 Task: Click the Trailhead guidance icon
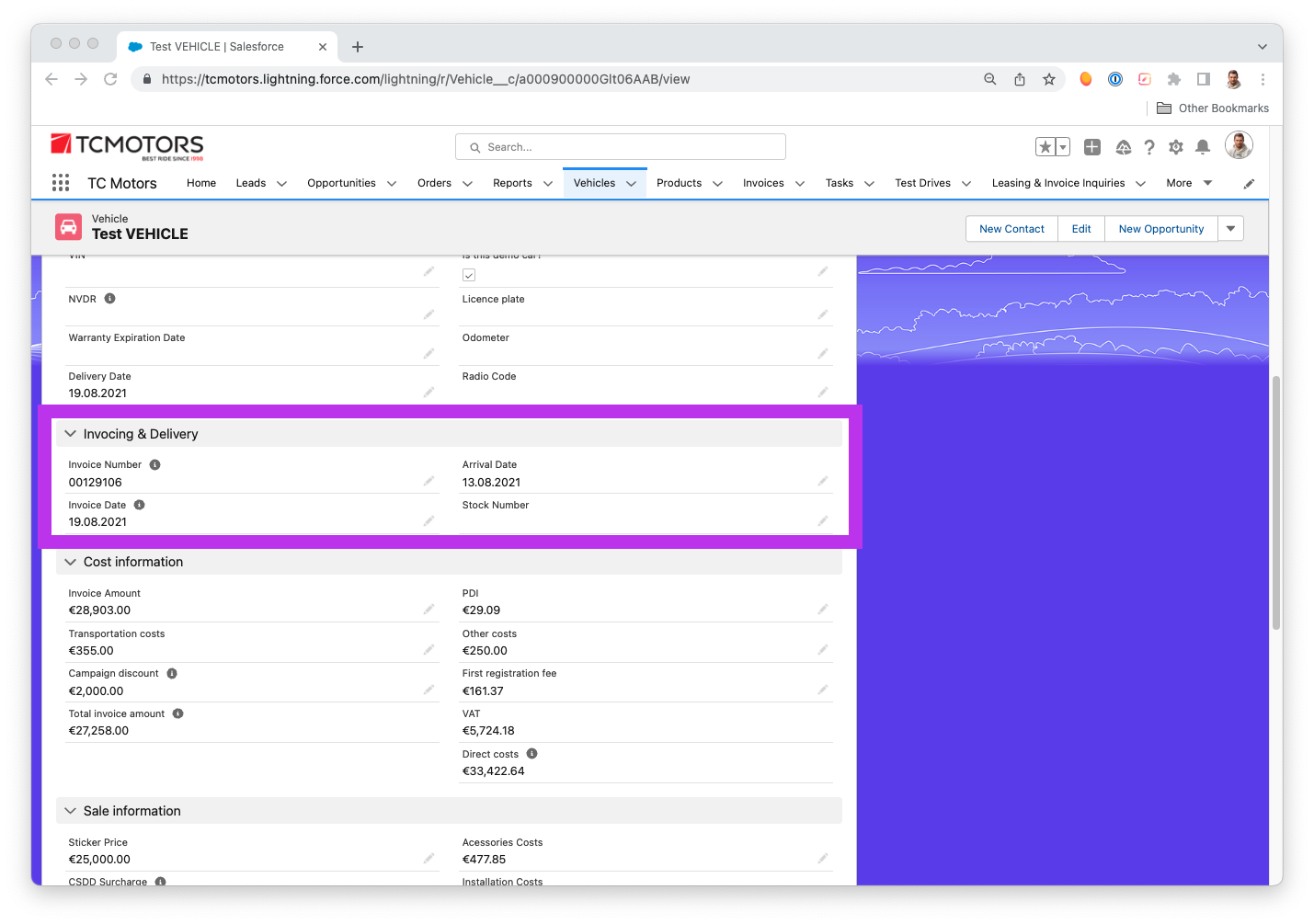[x=1123, y=147]
